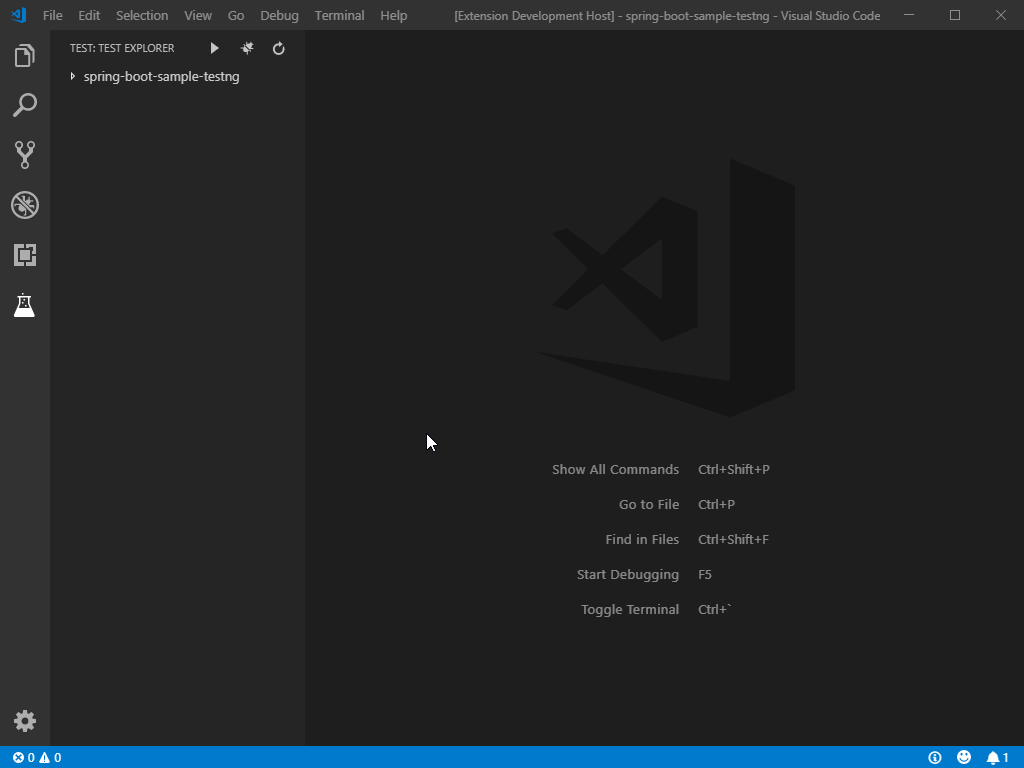Open the Terminal menu
This screenshot has width=1024, height=768.
click(340, 15)
